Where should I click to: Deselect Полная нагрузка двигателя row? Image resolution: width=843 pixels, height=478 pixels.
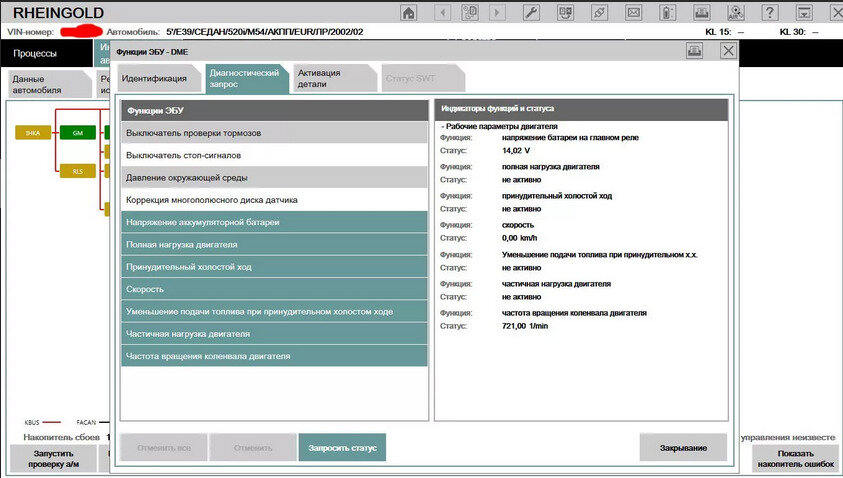274,245
